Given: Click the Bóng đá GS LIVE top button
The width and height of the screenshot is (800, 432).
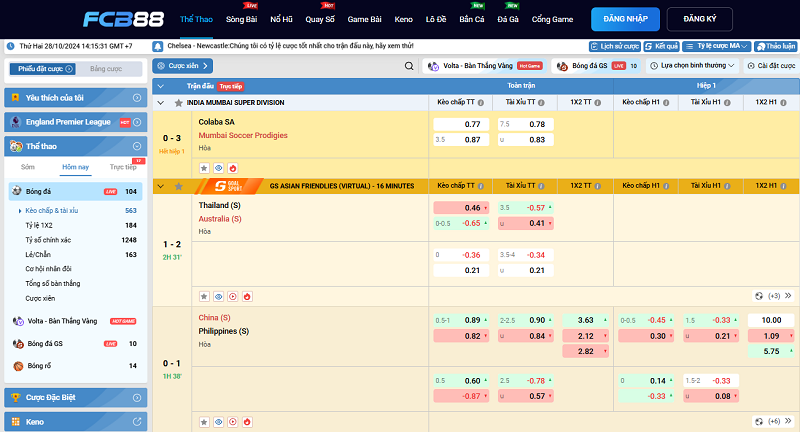Looking at the screenshot, I should (x=596, y=66).
